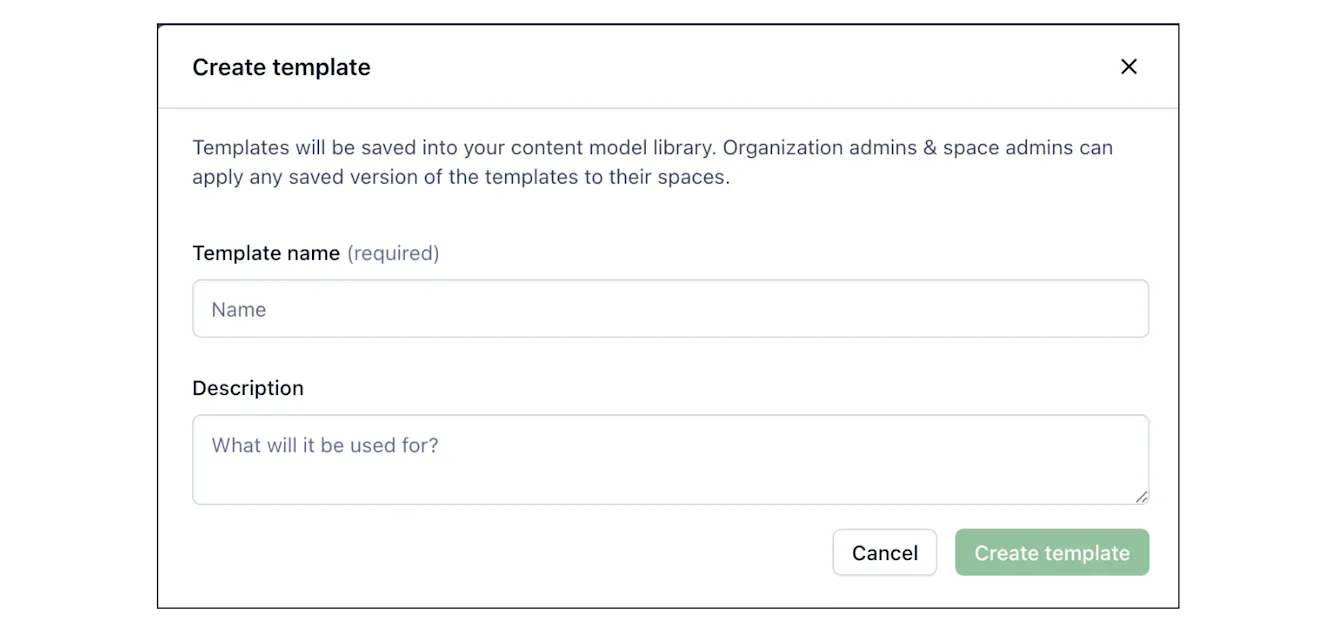Select the "Template name" field label
1320x637 pixels.
[x=266, y=253]
